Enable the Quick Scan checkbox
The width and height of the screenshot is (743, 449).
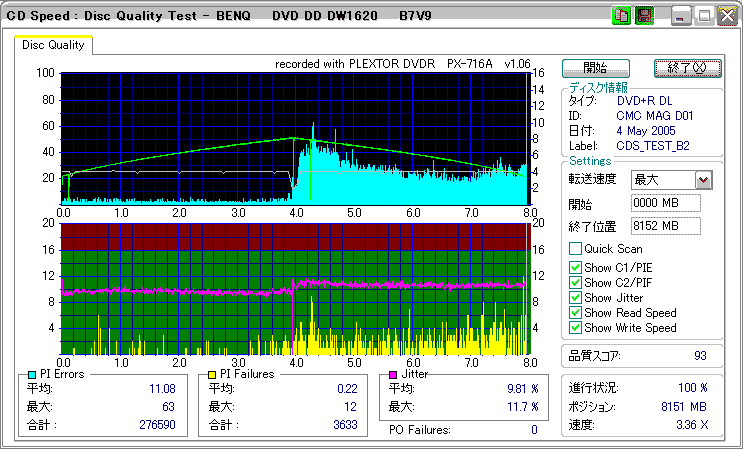click(x=575, y=249)
